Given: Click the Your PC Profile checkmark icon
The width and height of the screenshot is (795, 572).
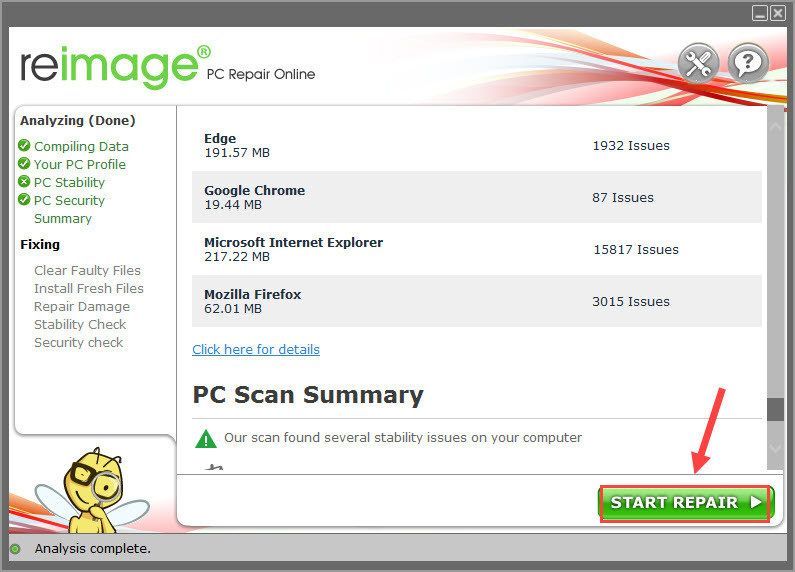Looking at the screenshot, I should (x=24, y=163).
